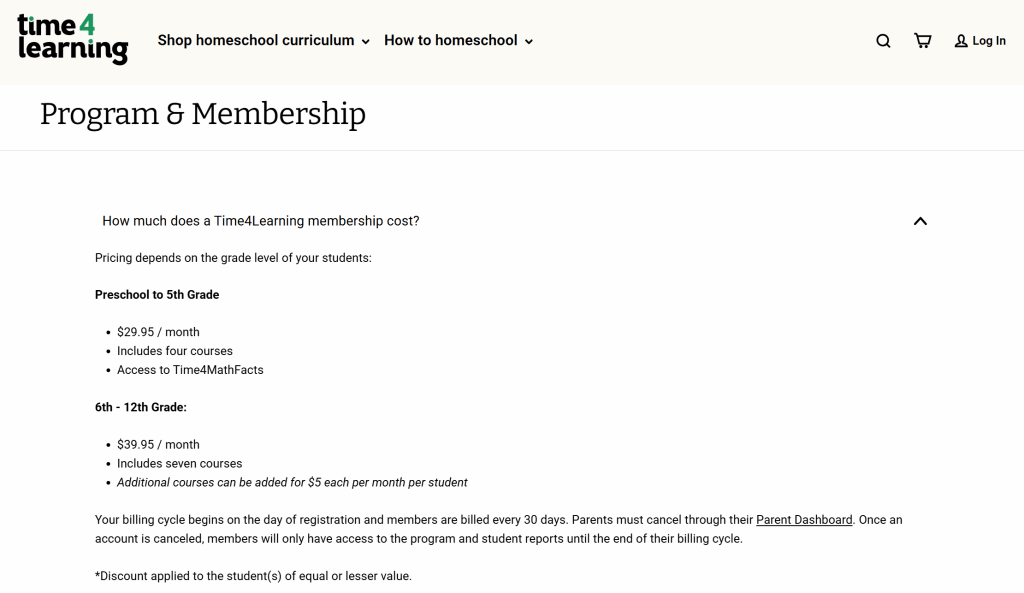Click the Time4Learning logo
The image size is (1024, 593).
click(x=72, y=40)
